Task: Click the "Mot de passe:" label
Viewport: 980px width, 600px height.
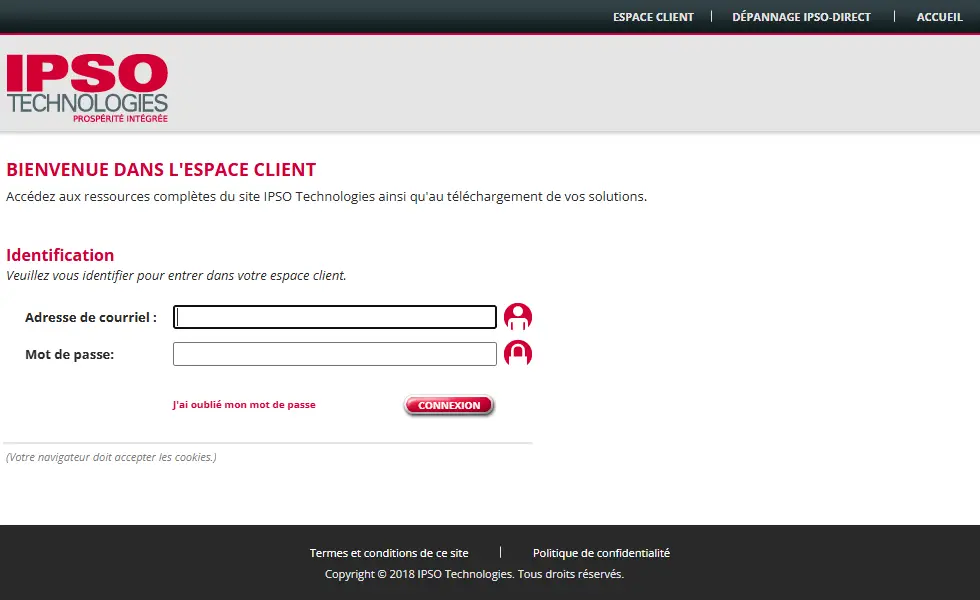Action: [69, 354]
